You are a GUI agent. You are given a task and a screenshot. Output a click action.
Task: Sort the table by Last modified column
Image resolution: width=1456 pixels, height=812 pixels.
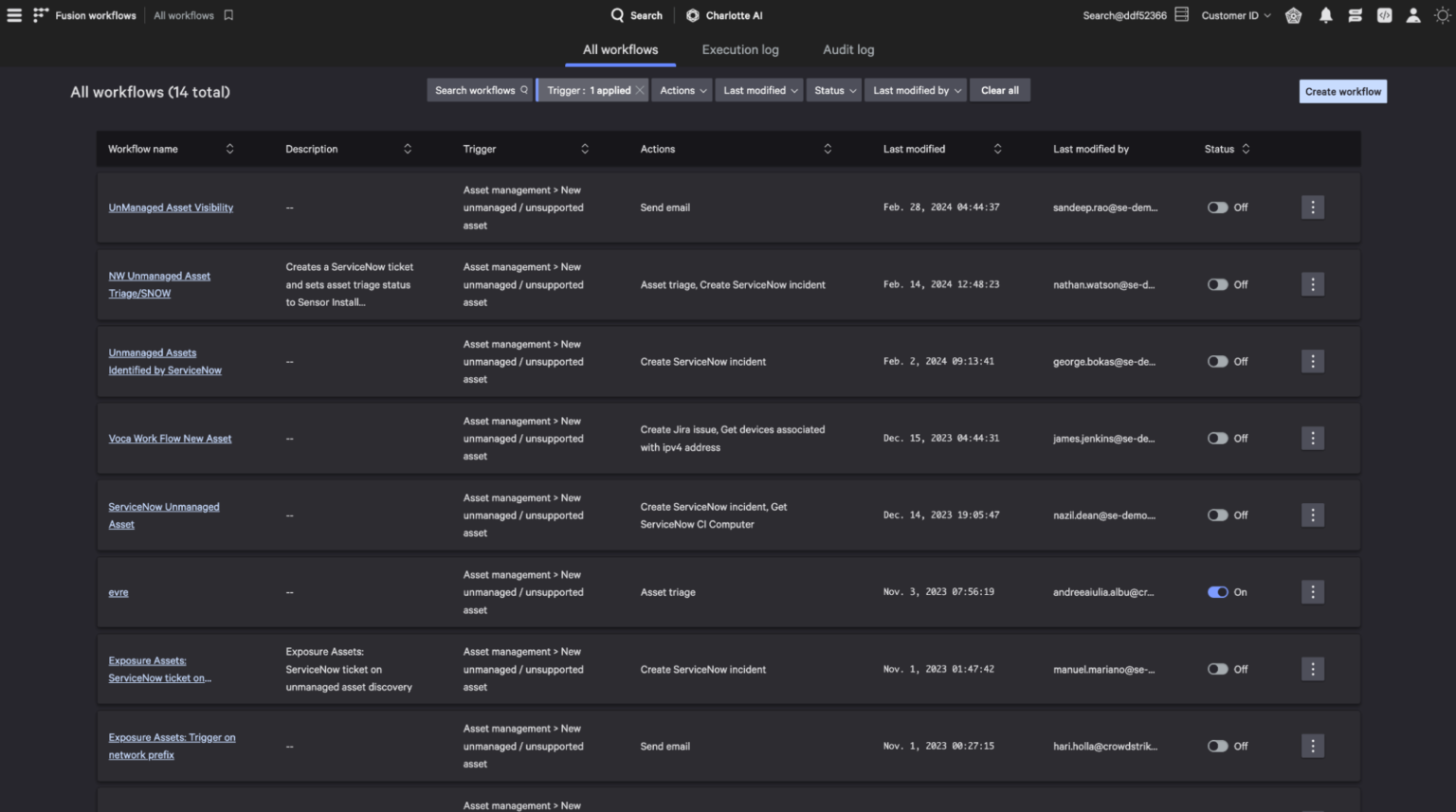click(x=997, y=149)
